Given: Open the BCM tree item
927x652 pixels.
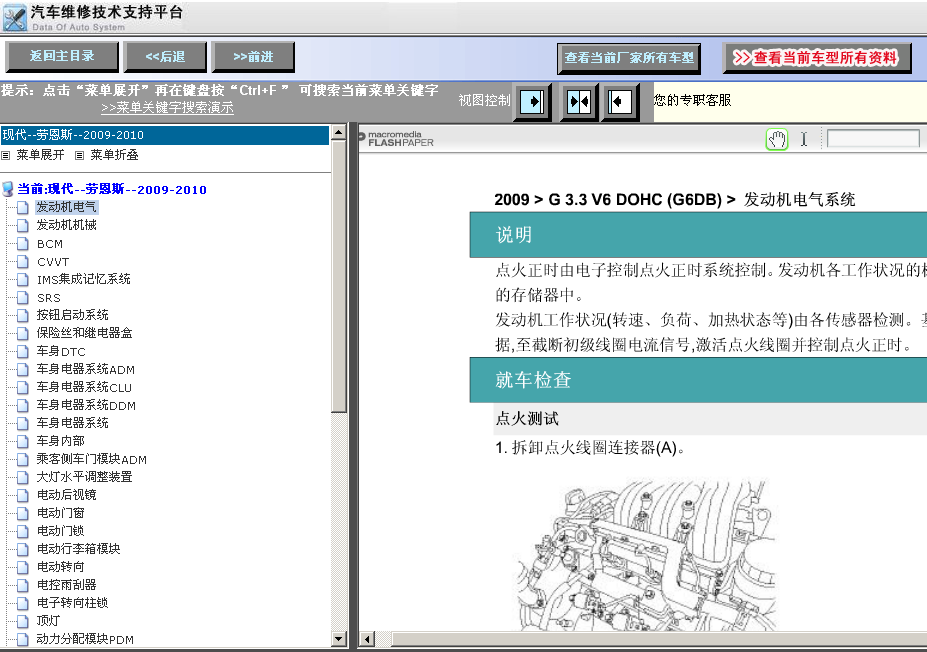Looking at the screenshot, I should 50,244.
